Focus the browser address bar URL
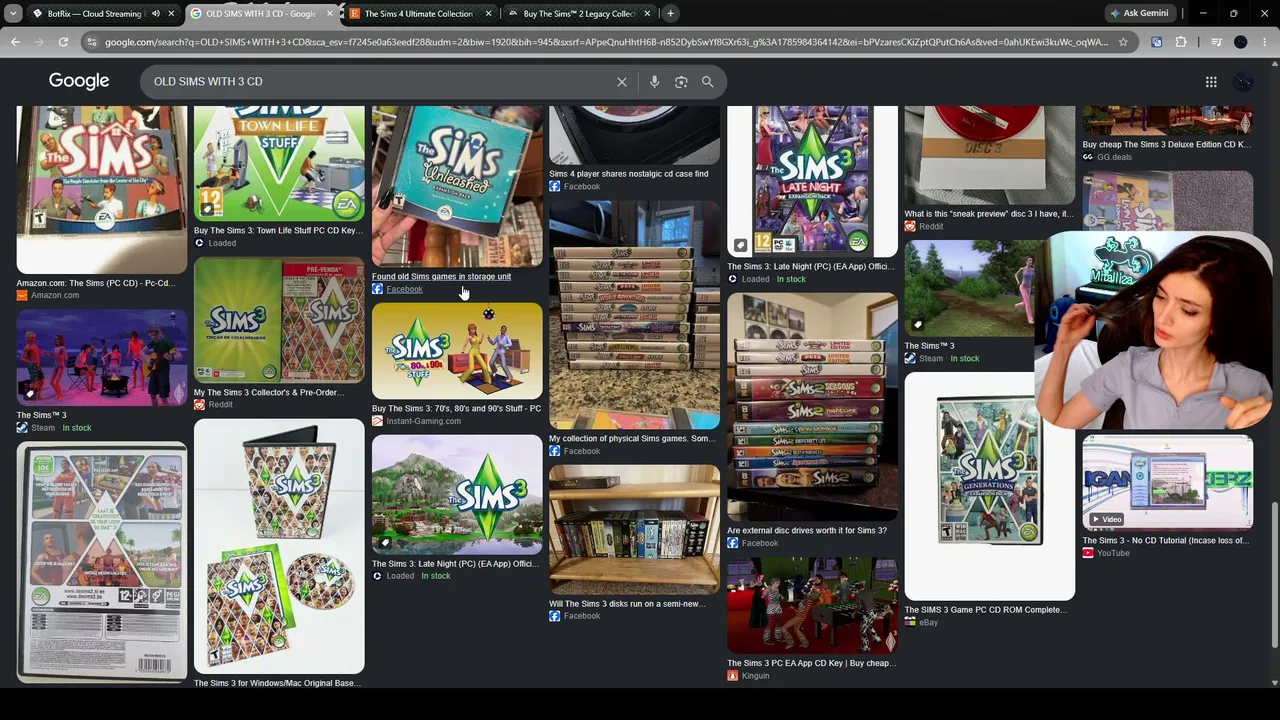This screenshot has height=720, width=1280. (606, 42)
